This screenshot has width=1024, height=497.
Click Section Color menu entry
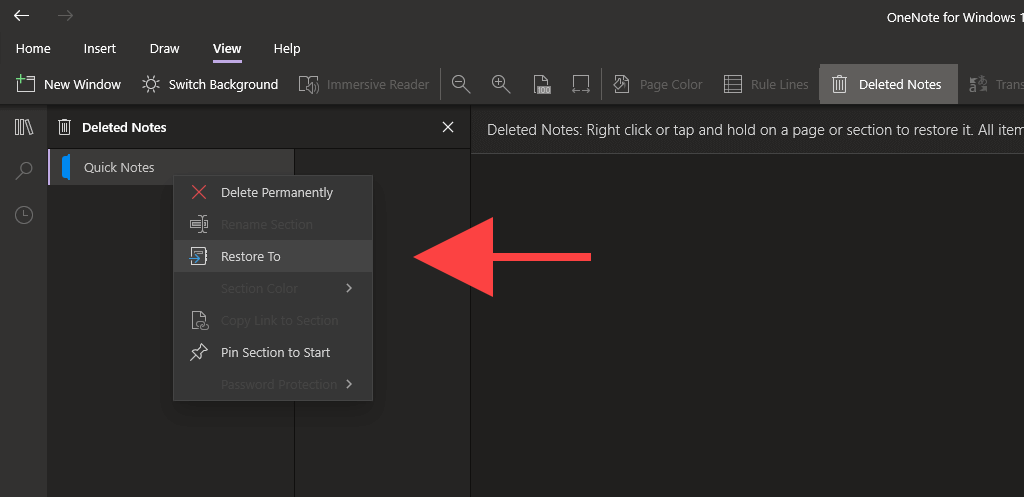pyautogui.click(x=273, y=289)
